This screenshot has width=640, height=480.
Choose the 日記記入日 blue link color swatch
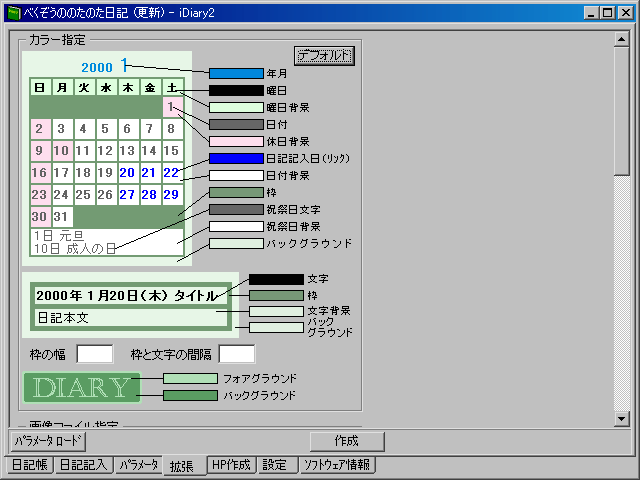(x=236, y=158)
